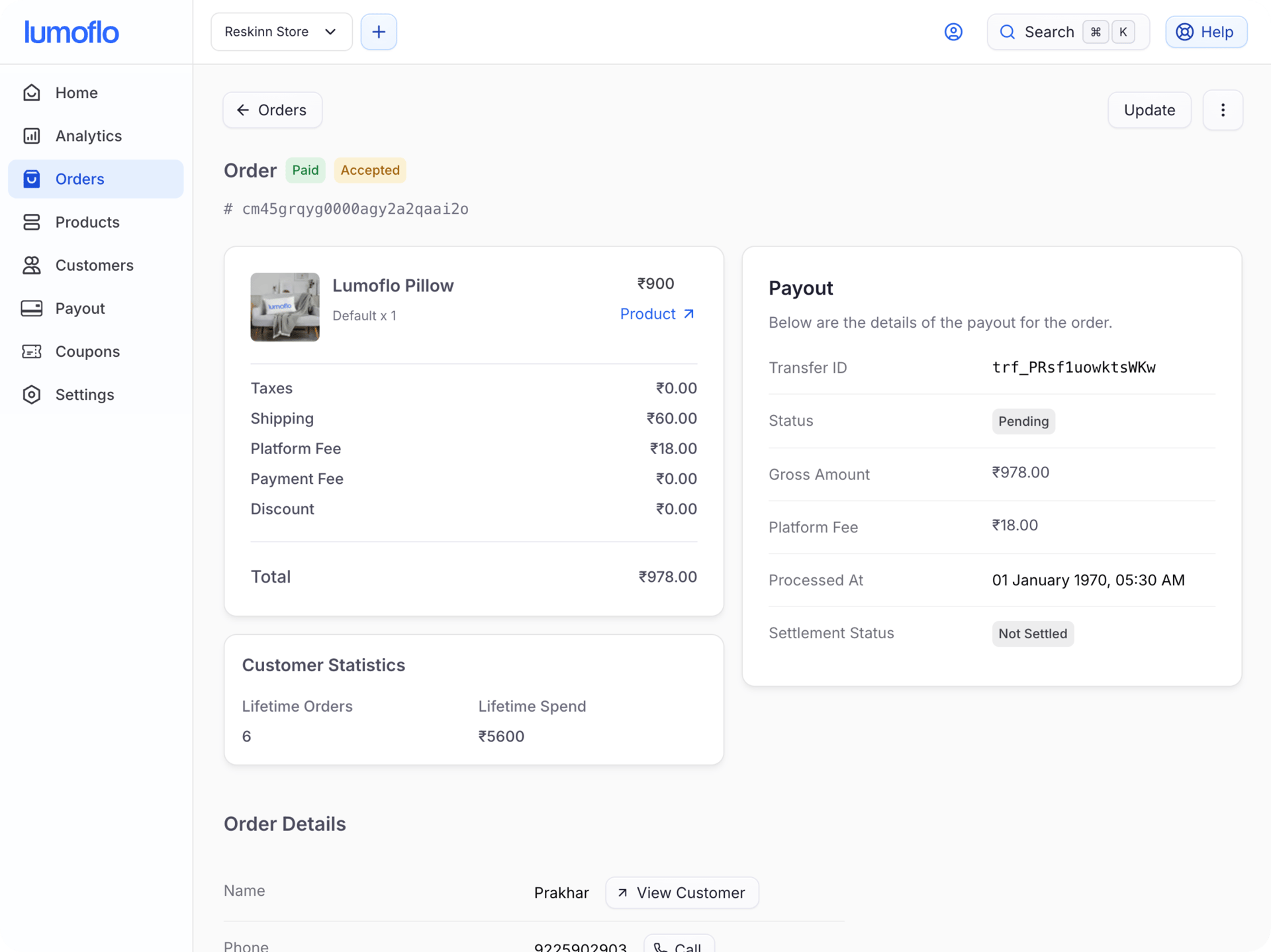Open the three-dot order actions menu
This screenshot has width=1271, height=952.
[x=1223, y=110]
